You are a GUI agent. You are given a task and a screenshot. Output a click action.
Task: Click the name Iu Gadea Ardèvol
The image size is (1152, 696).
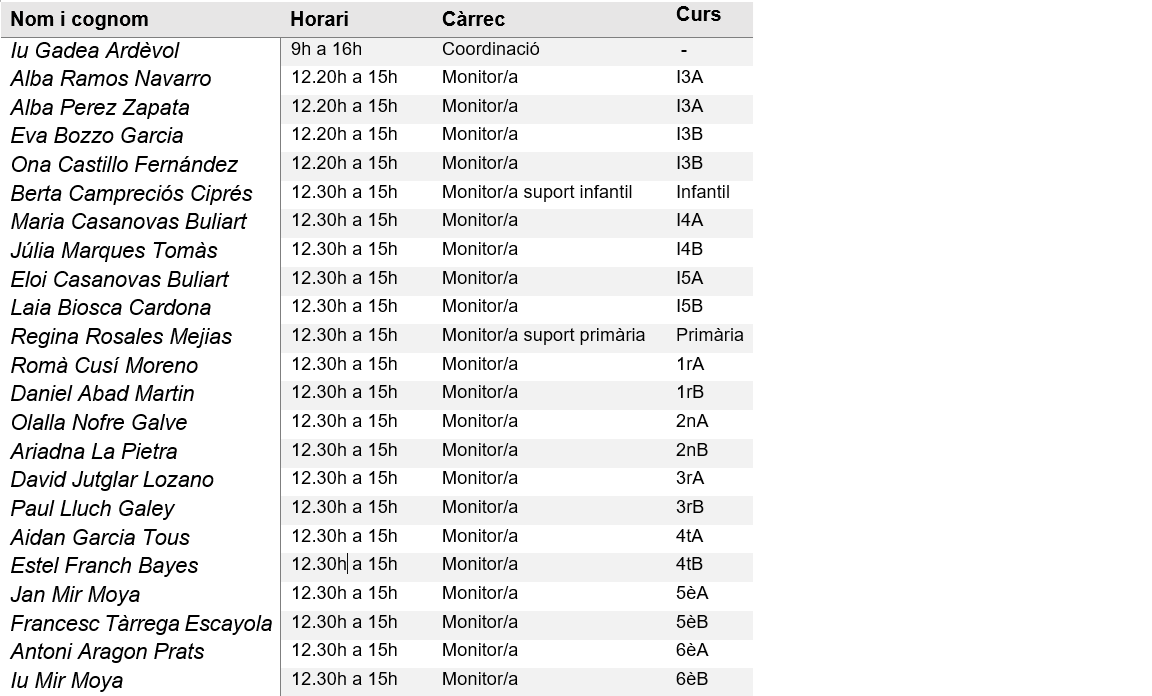pos(95,50)
